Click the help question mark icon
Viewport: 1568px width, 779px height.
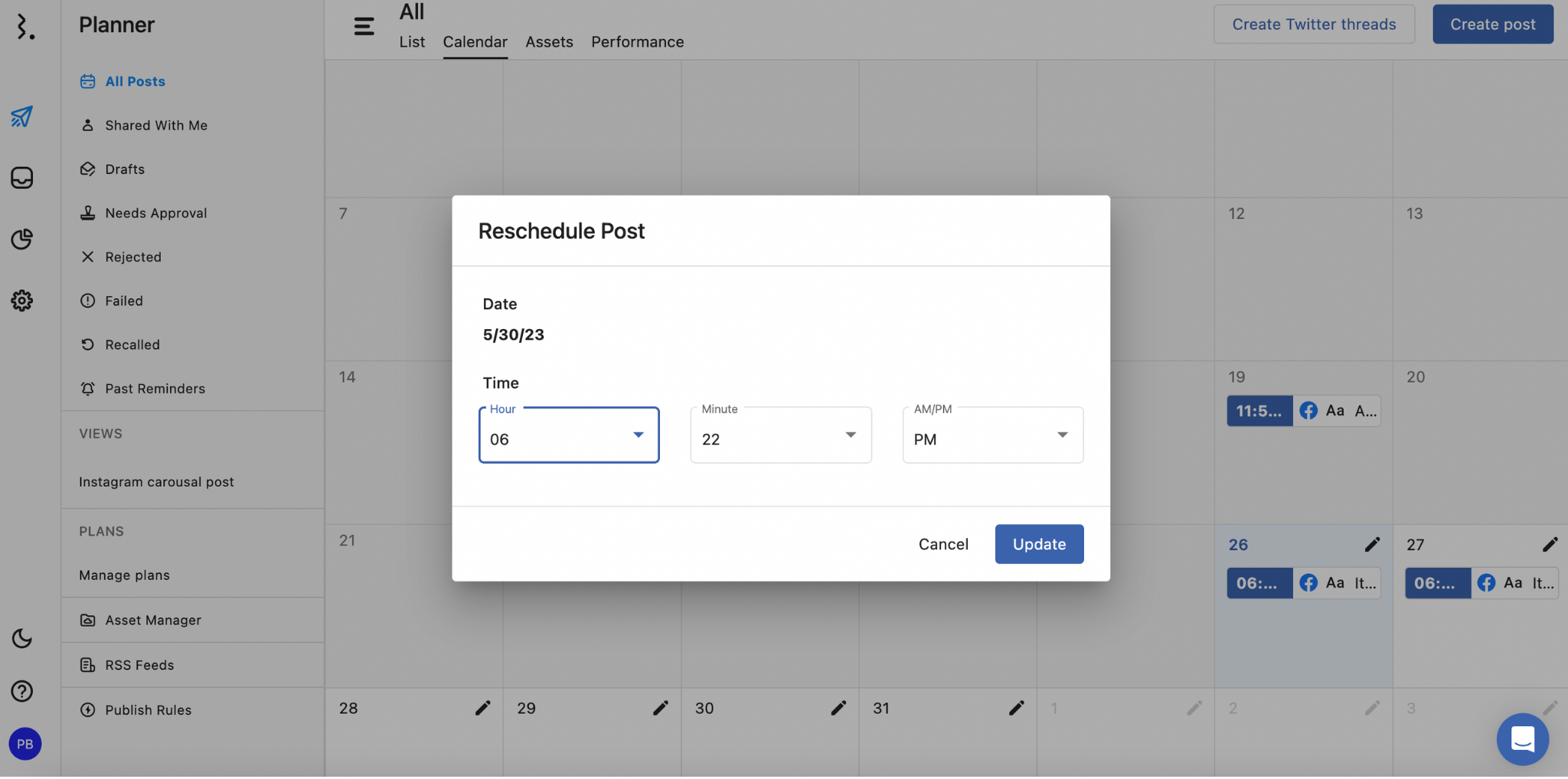point(21,692)
